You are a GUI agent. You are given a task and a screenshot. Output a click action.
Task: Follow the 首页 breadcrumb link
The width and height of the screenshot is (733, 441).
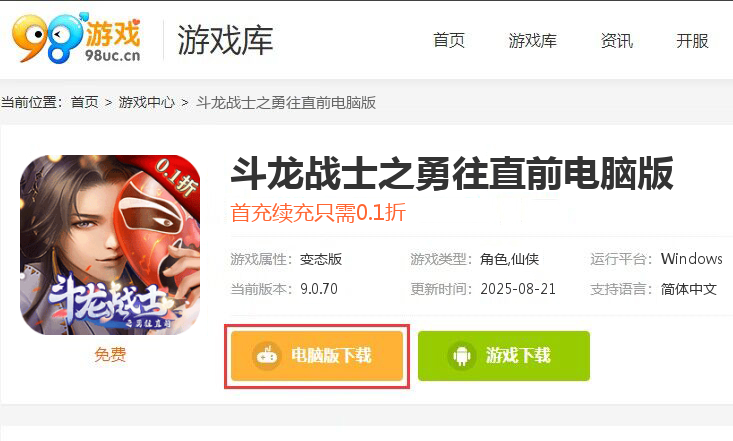click(x=85, y=102)
